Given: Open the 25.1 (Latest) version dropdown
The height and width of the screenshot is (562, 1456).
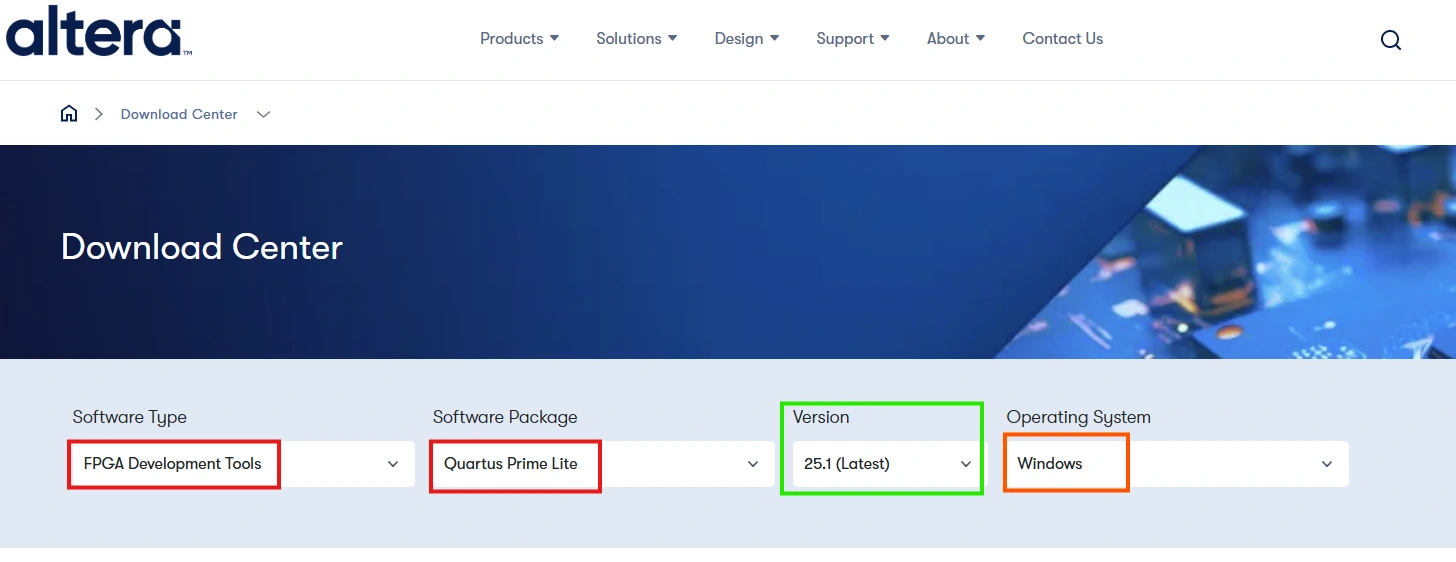Looking at the screenshot, I should [x=883, y=464].
